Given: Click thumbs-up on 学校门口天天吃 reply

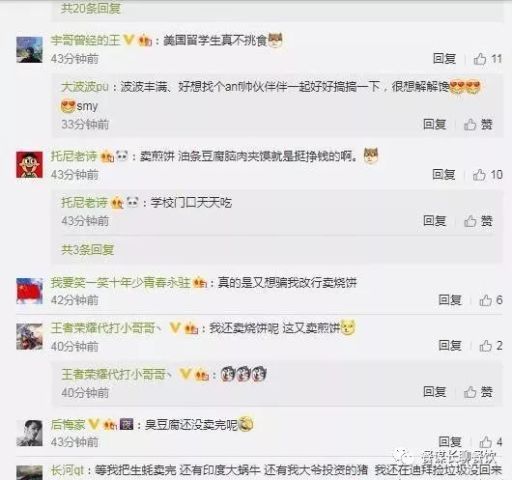Looking at the screenshot, I should (x=478, y=221).
